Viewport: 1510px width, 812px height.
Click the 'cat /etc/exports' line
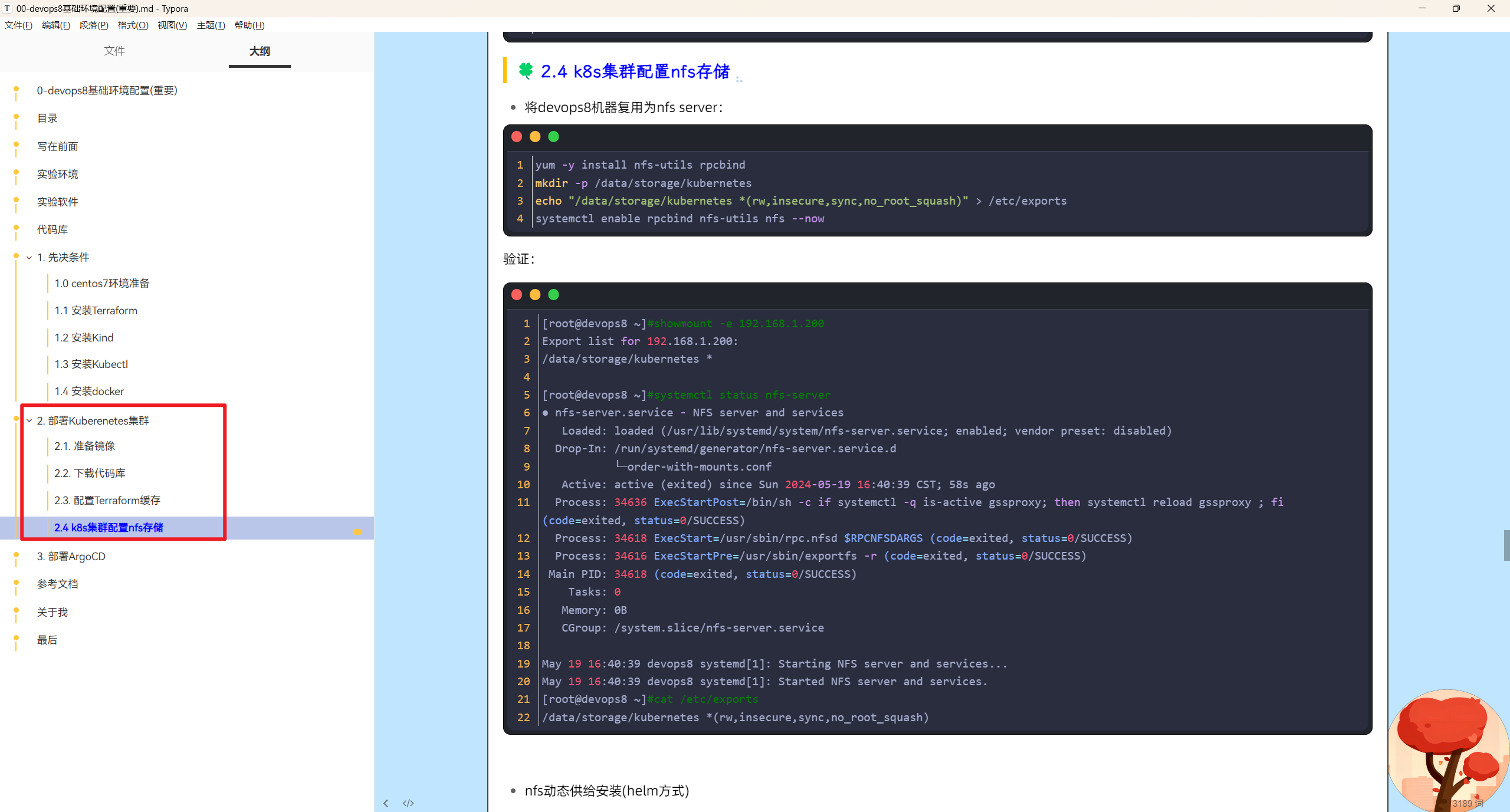650,699
